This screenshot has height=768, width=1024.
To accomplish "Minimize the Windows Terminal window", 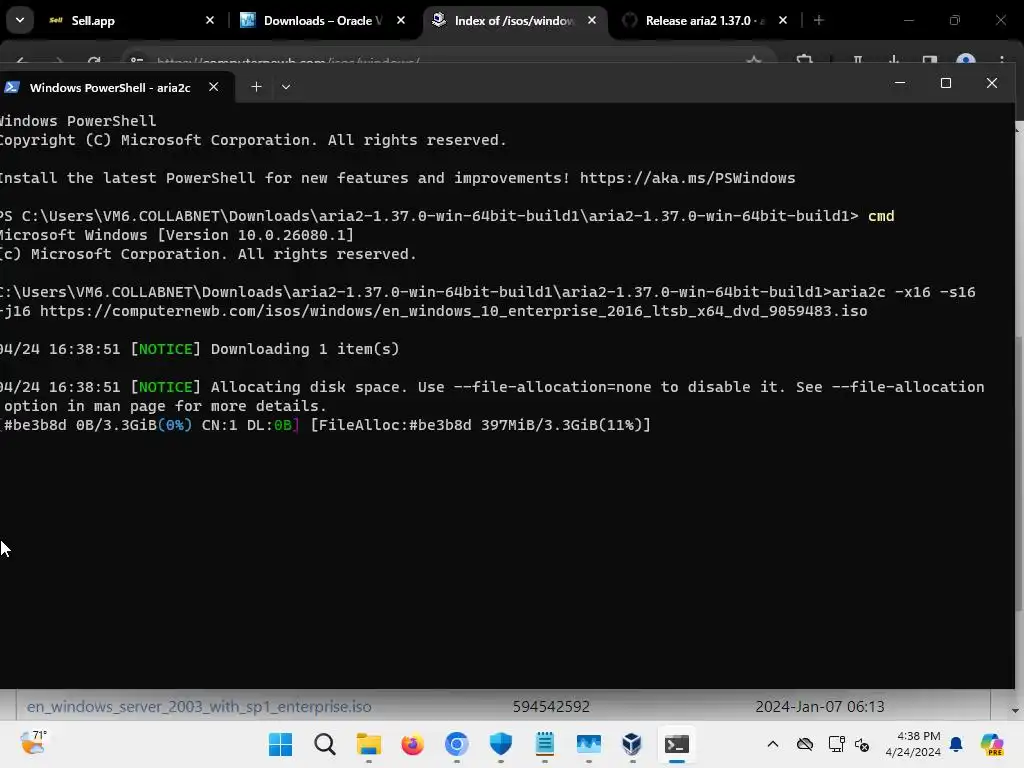I will 900,83.
